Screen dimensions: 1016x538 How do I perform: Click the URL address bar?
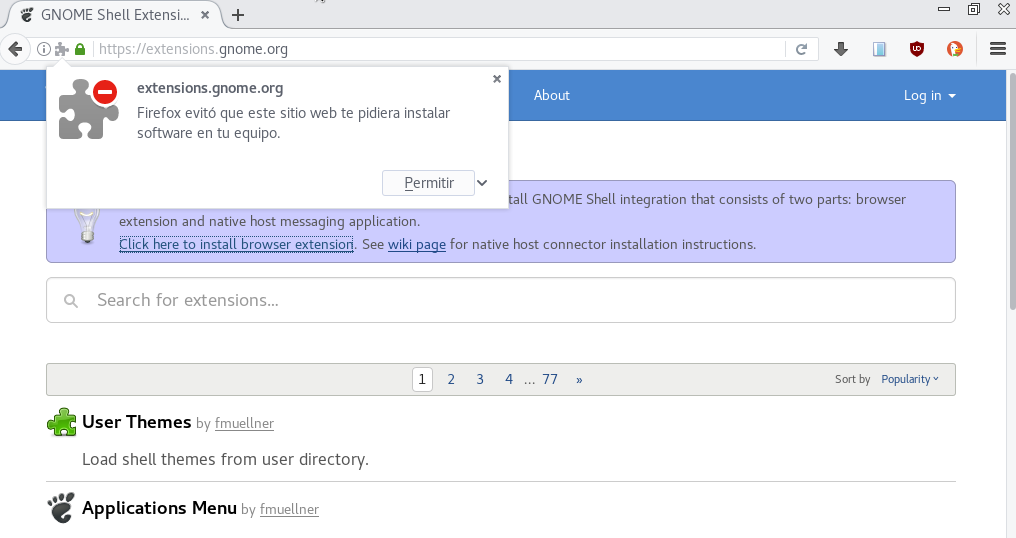tap(441, 49)
